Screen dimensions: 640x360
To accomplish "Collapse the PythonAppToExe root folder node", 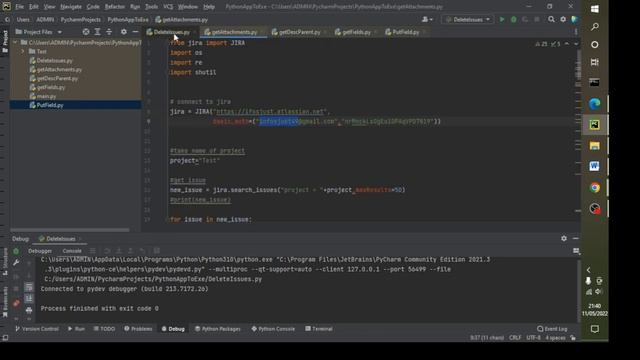I will [x=16, y=42].
